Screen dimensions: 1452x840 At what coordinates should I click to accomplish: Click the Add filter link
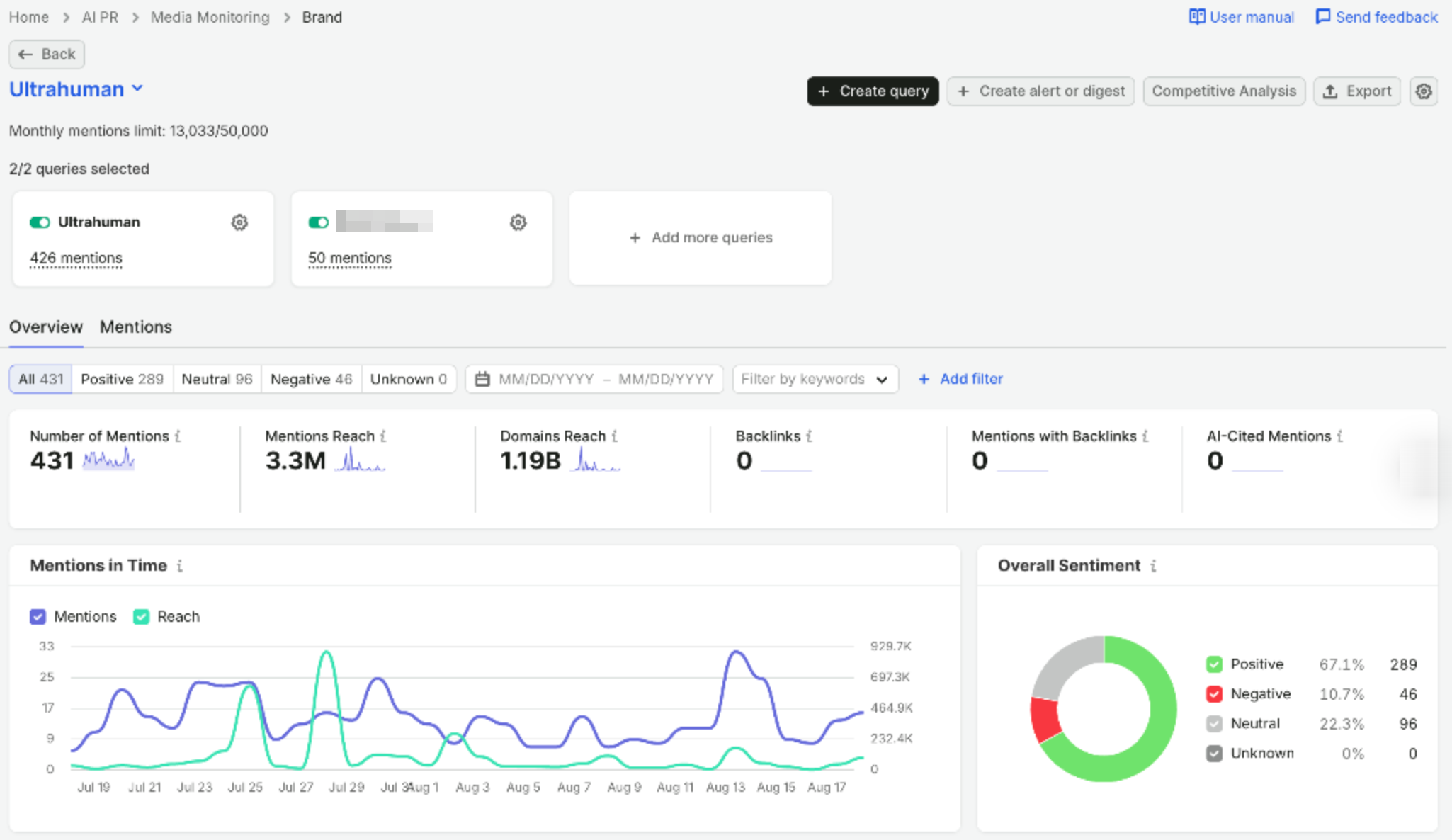[x=961, y=379]
